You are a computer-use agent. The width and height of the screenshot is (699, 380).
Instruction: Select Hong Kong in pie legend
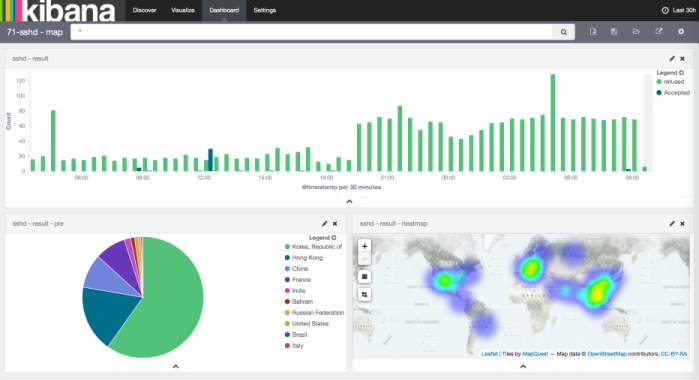pos(304,258)
